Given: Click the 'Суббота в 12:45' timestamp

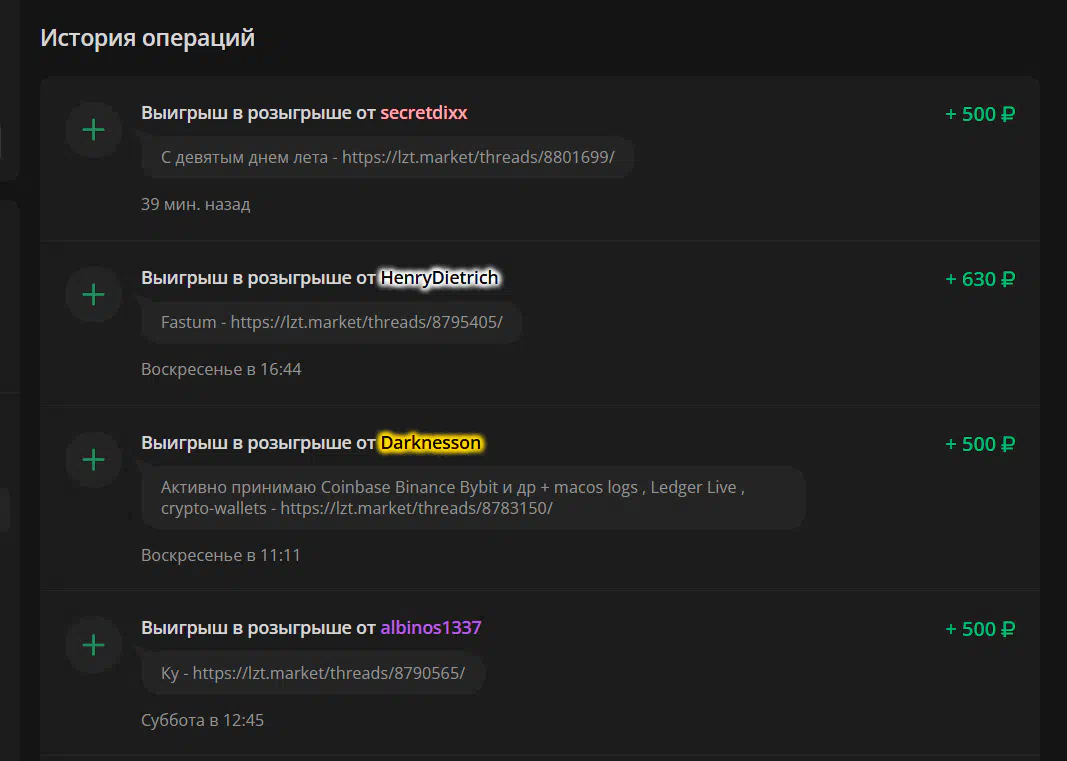Looking at the screenshot, I should click(202, 720).
